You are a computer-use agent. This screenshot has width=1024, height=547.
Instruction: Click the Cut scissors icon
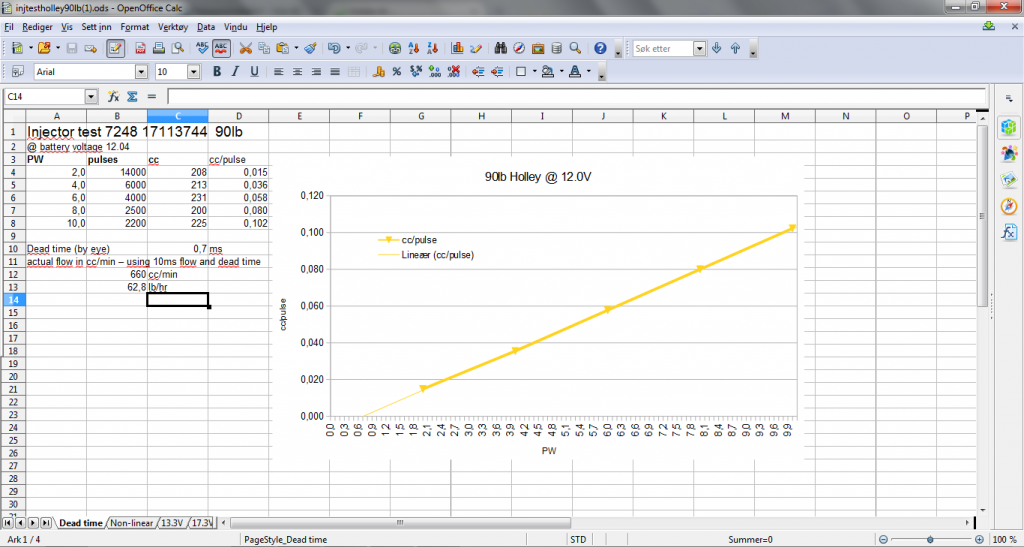[x=246, y=48]
